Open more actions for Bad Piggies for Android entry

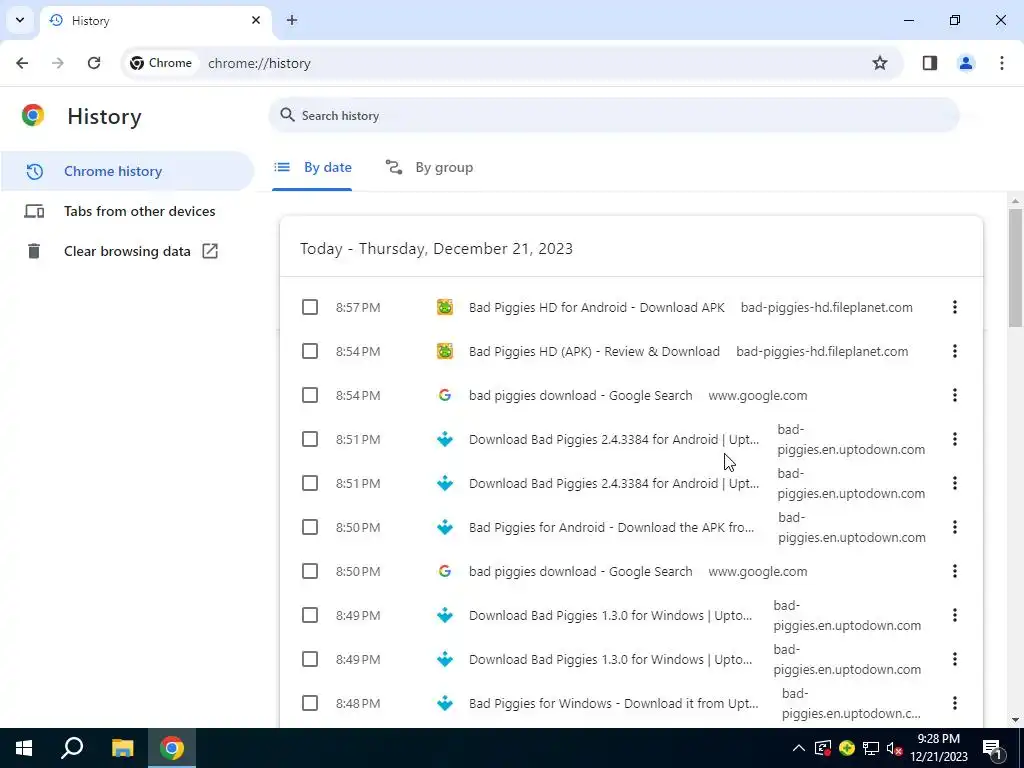coord(955,527)
